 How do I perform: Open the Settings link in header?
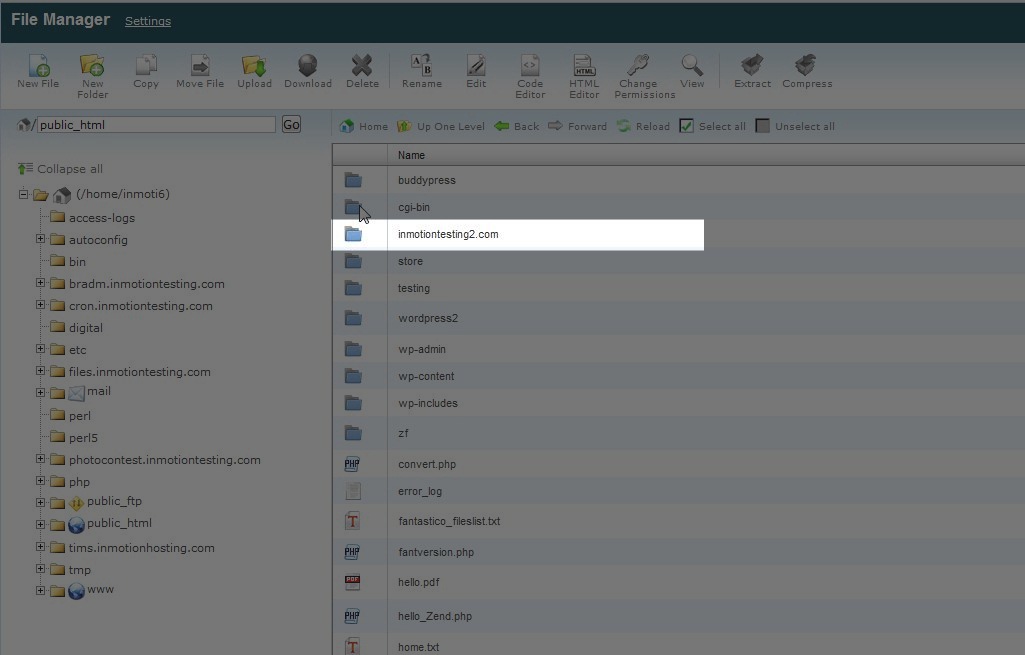pyautogui.click(x=148, y=21)
